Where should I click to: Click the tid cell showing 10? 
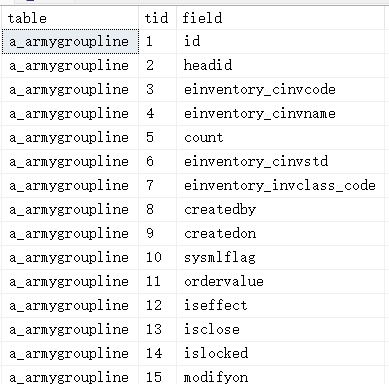pos(157,258)
